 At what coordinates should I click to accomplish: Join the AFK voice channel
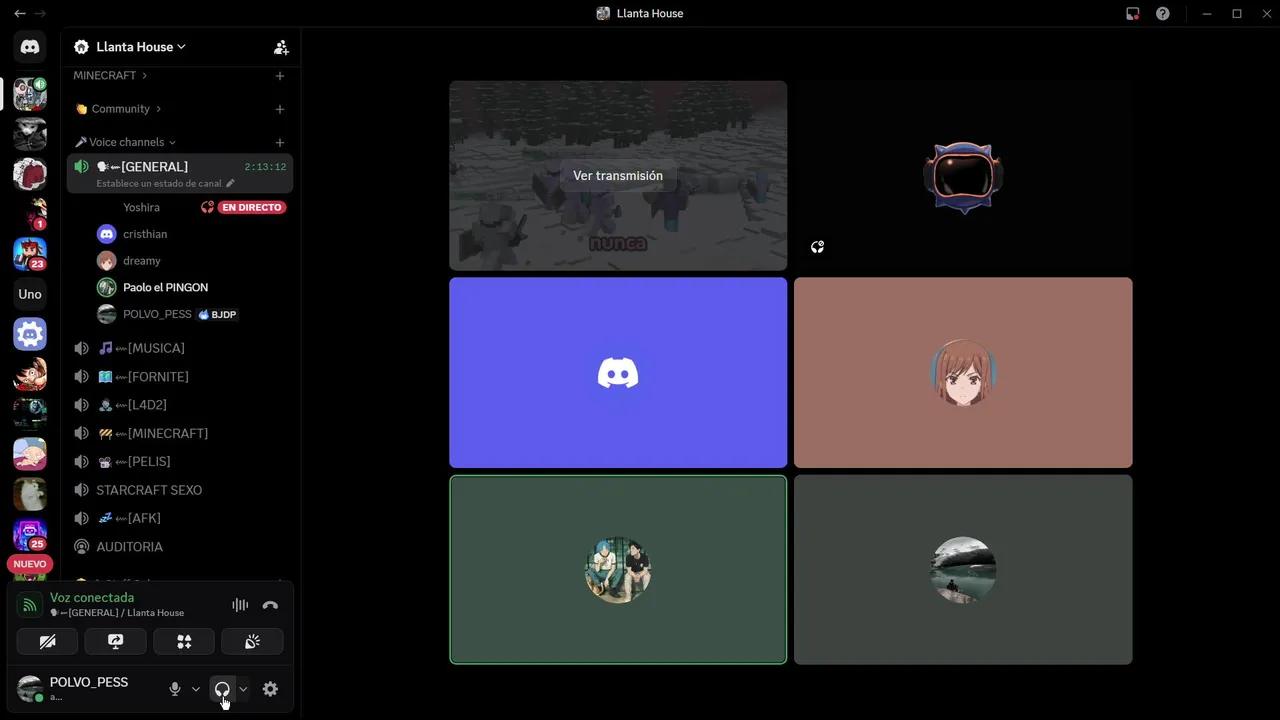[180, 518]
